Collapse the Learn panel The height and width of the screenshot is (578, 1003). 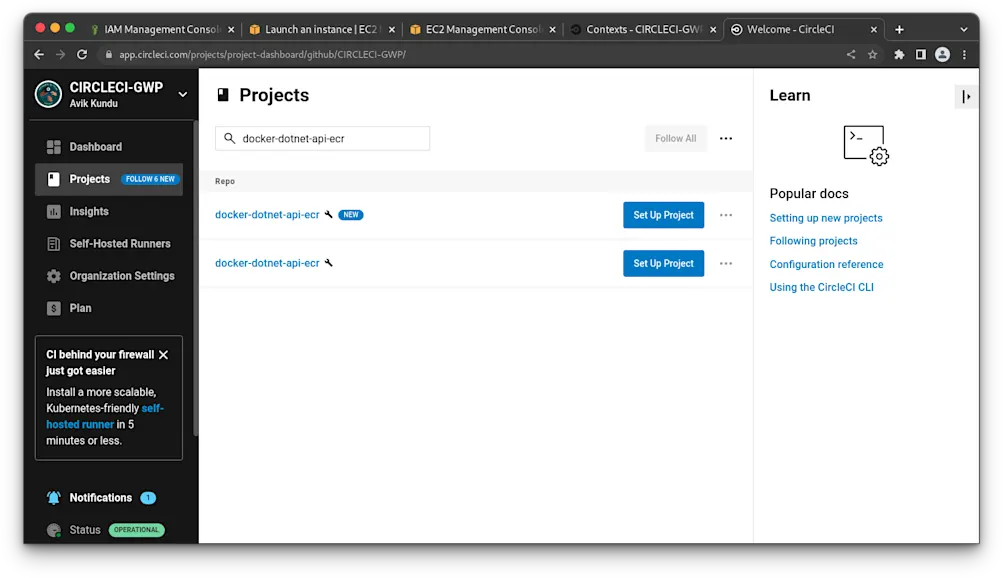(x=965, y=96)
